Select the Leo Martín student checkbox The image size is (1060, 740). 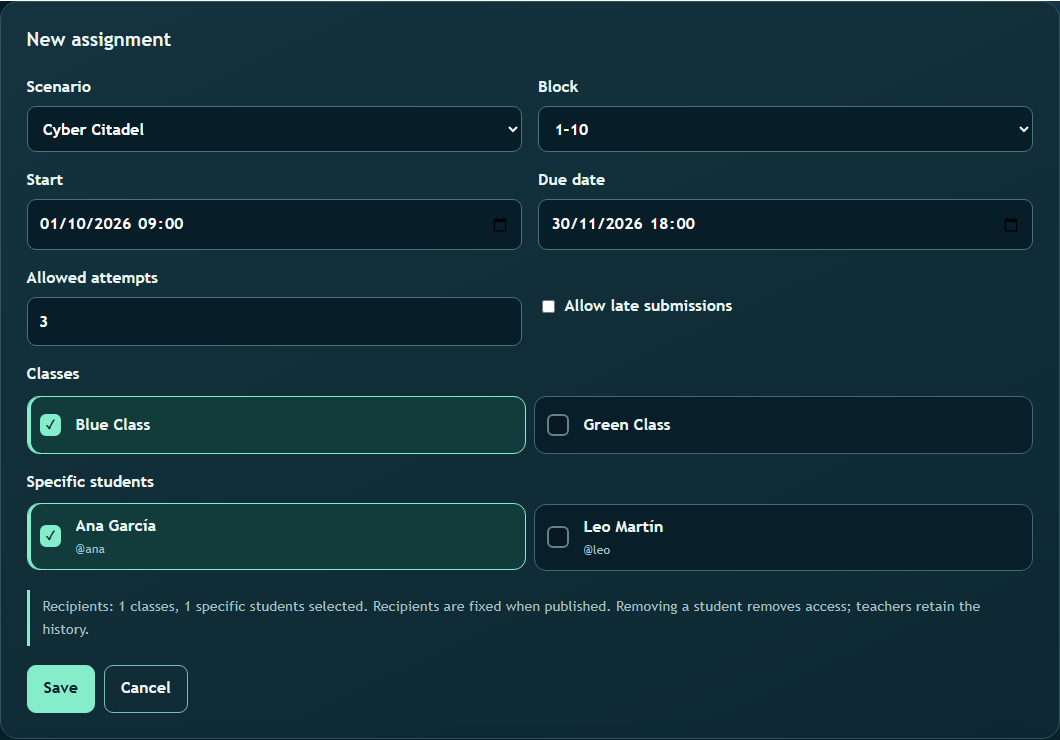(x=558, y=537)
